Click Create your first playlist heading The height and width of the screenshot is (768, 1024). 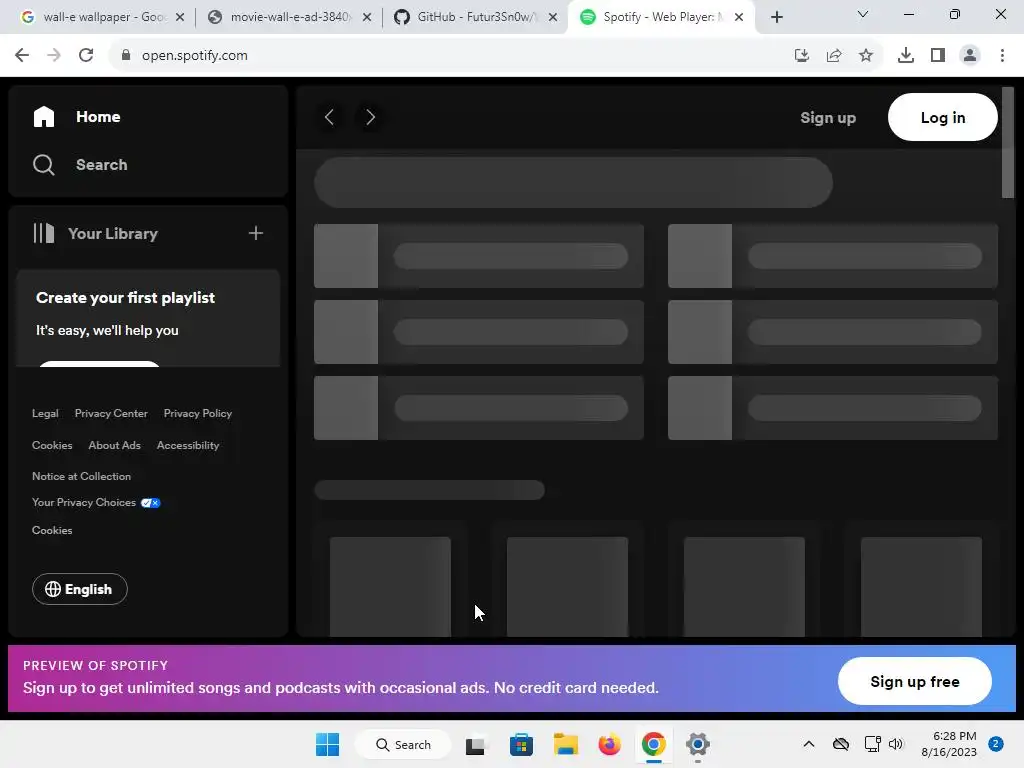coord(125,298)
